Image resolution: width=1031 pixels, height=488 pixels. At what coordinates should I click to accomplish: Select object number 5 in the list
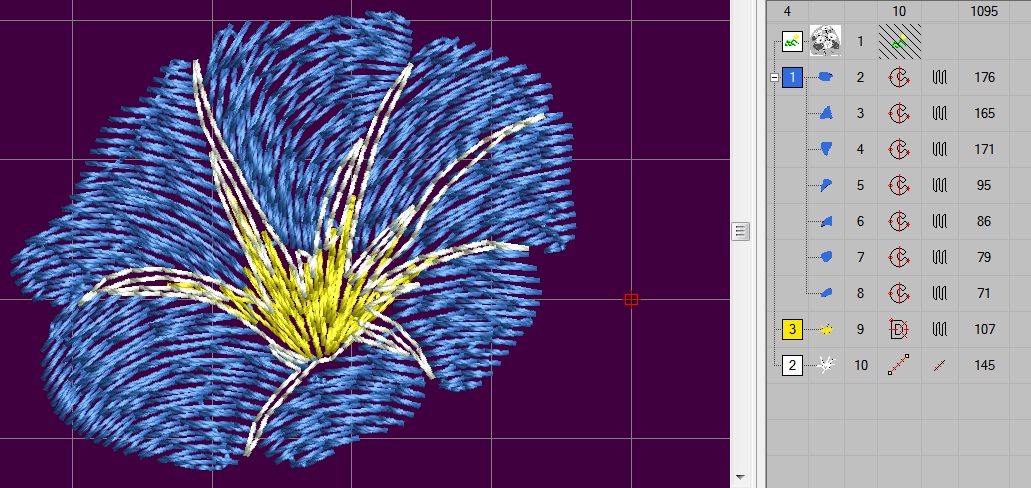click(861, 185)
